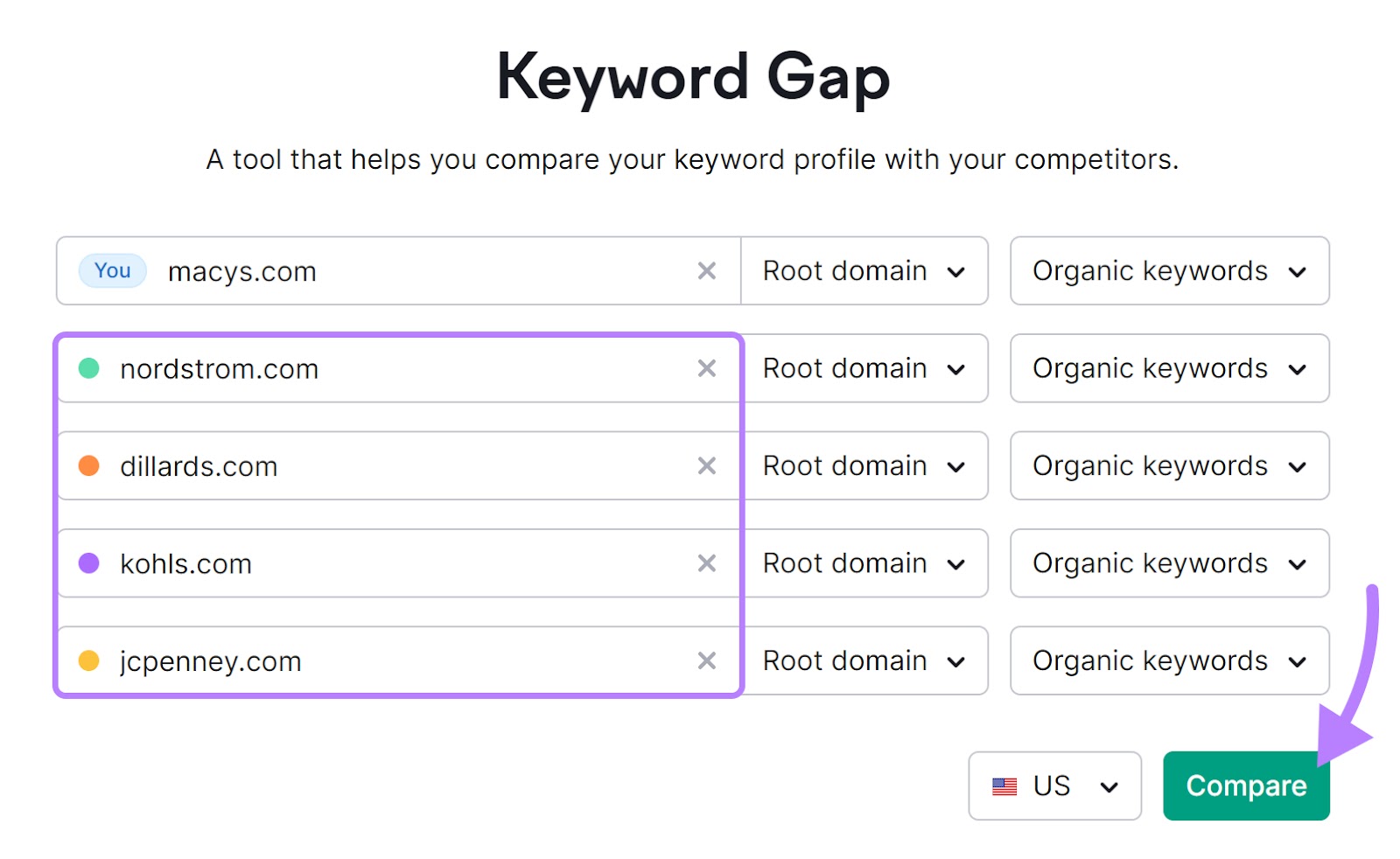The width and height of the screenshot is (1400, 859).
Task: Open Organic keywords dropdown for macys.com
Action: pyautogui.click(x=1169, y=271)
